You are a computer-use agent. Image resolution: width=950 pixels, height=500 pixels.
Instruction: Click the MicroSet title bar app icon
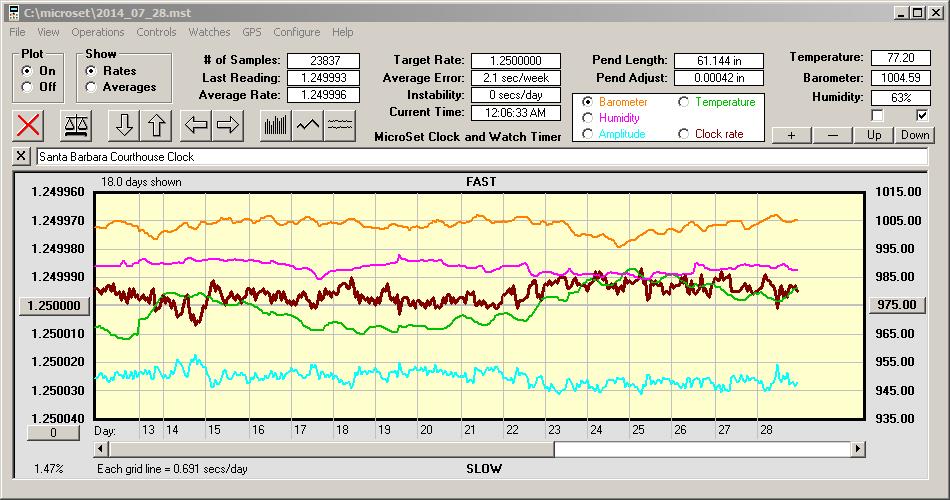13,12
